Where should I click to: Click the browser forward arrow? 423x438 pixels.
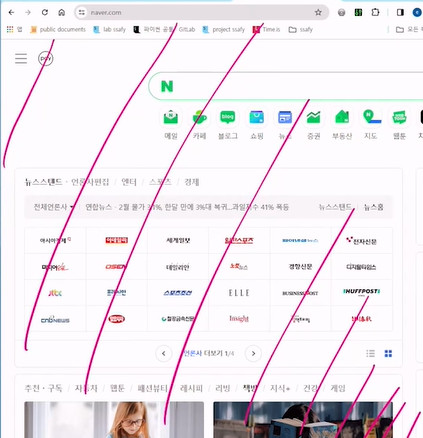tap(28, 13)
